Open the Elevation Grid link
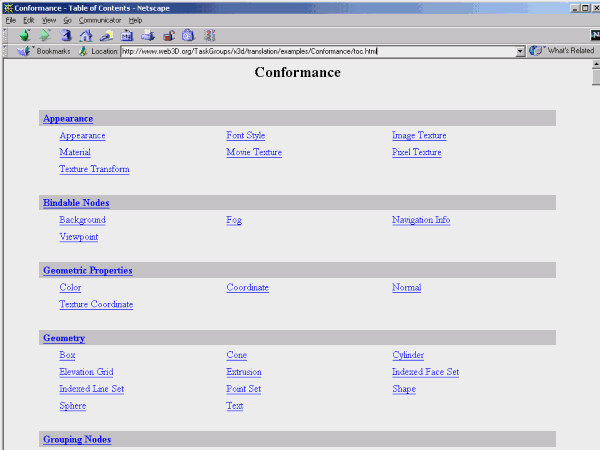This screenshot has height=450, width=600. 91,372
